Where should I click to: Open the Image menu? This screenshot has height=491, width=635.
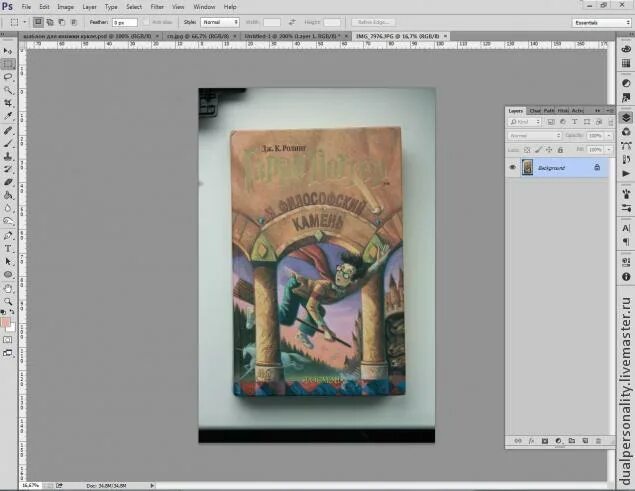pos(65,7)
